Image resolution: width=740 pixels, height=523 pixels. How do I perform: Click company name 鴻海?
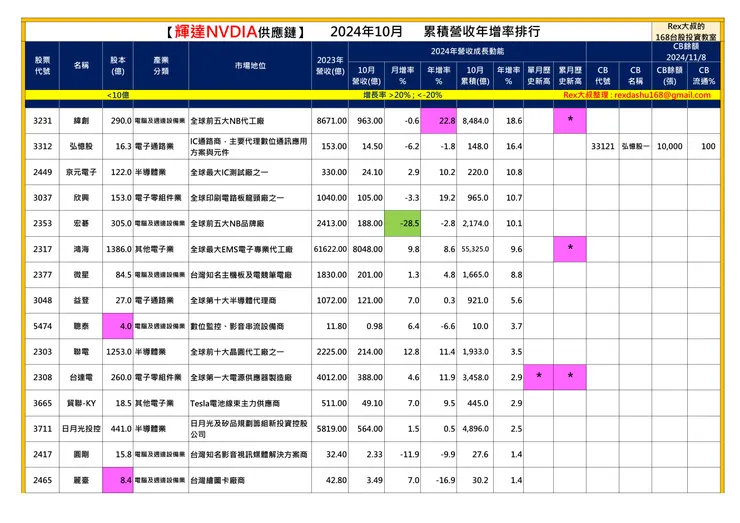coord(81,249)
